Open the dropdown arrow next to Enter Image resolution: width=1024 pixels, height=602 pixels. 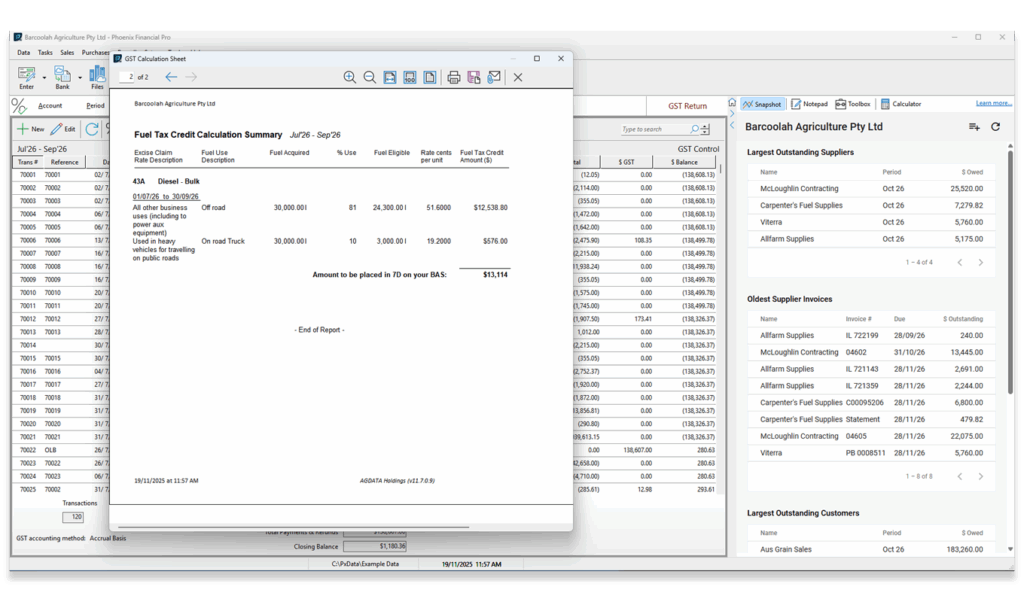pyautogui.click(x=44, y=78)
